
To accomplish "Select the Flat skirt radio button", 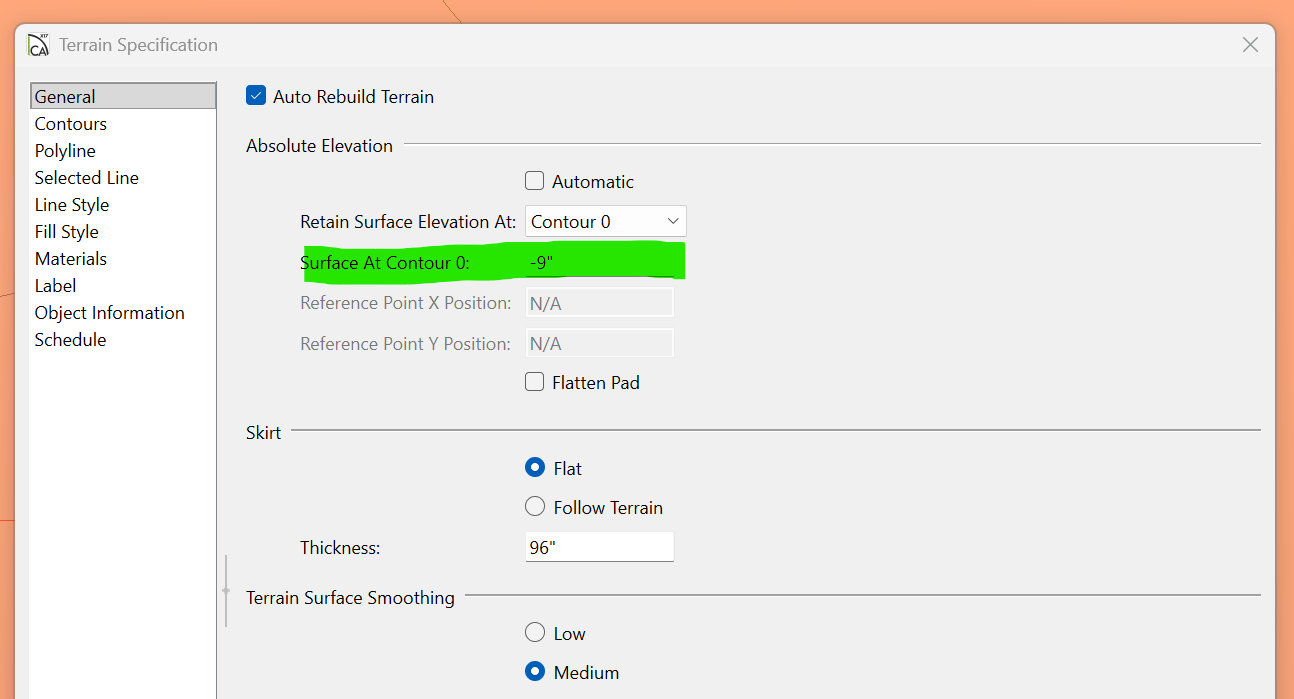I will pos(535,468).
